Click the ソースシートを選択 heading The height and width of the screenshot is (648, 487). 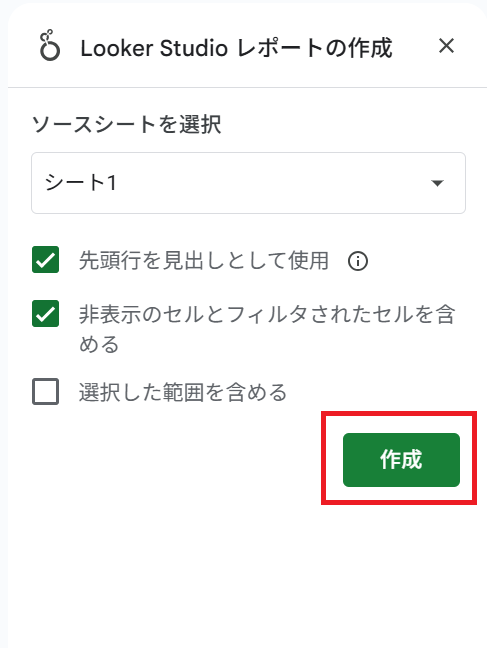[x=127, y=124]
